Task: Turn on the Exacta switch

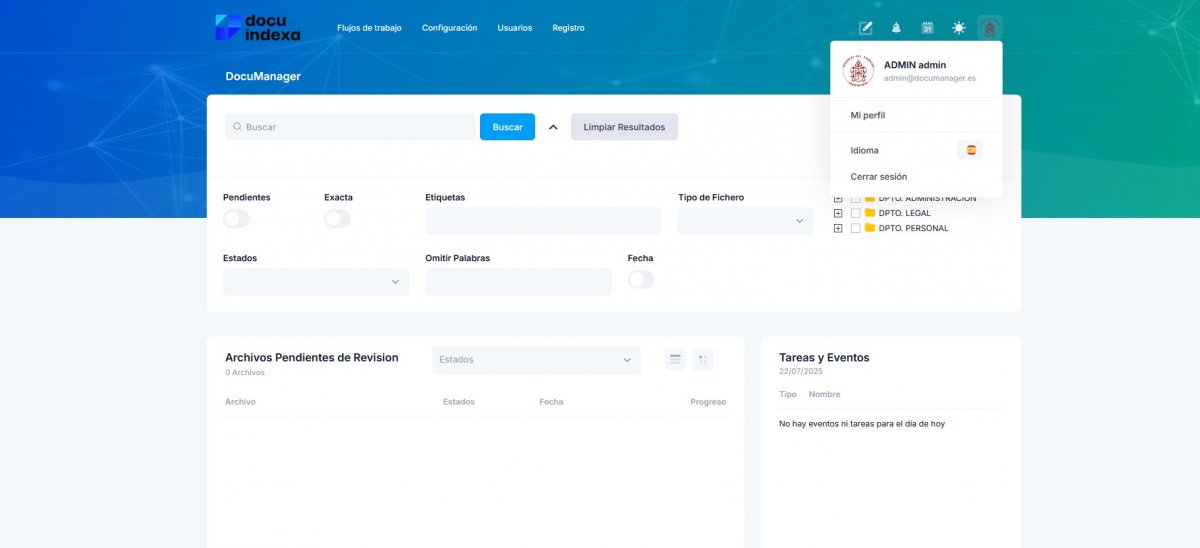Action: [337, 218]
